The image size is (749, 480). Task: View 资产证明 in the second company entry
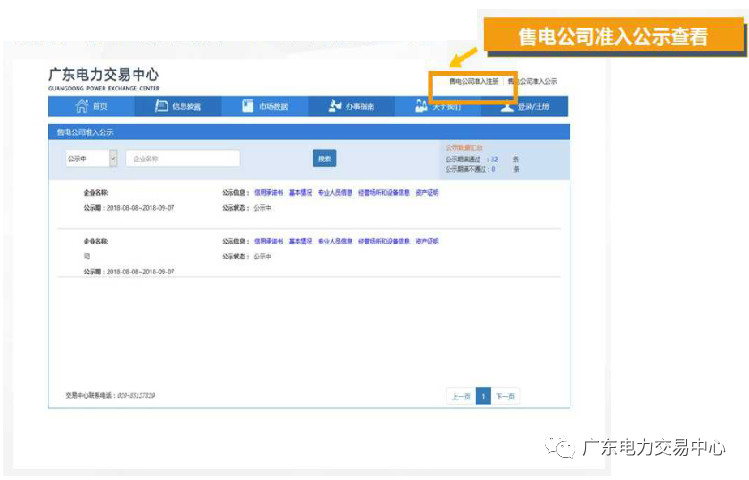coord(427,241)
